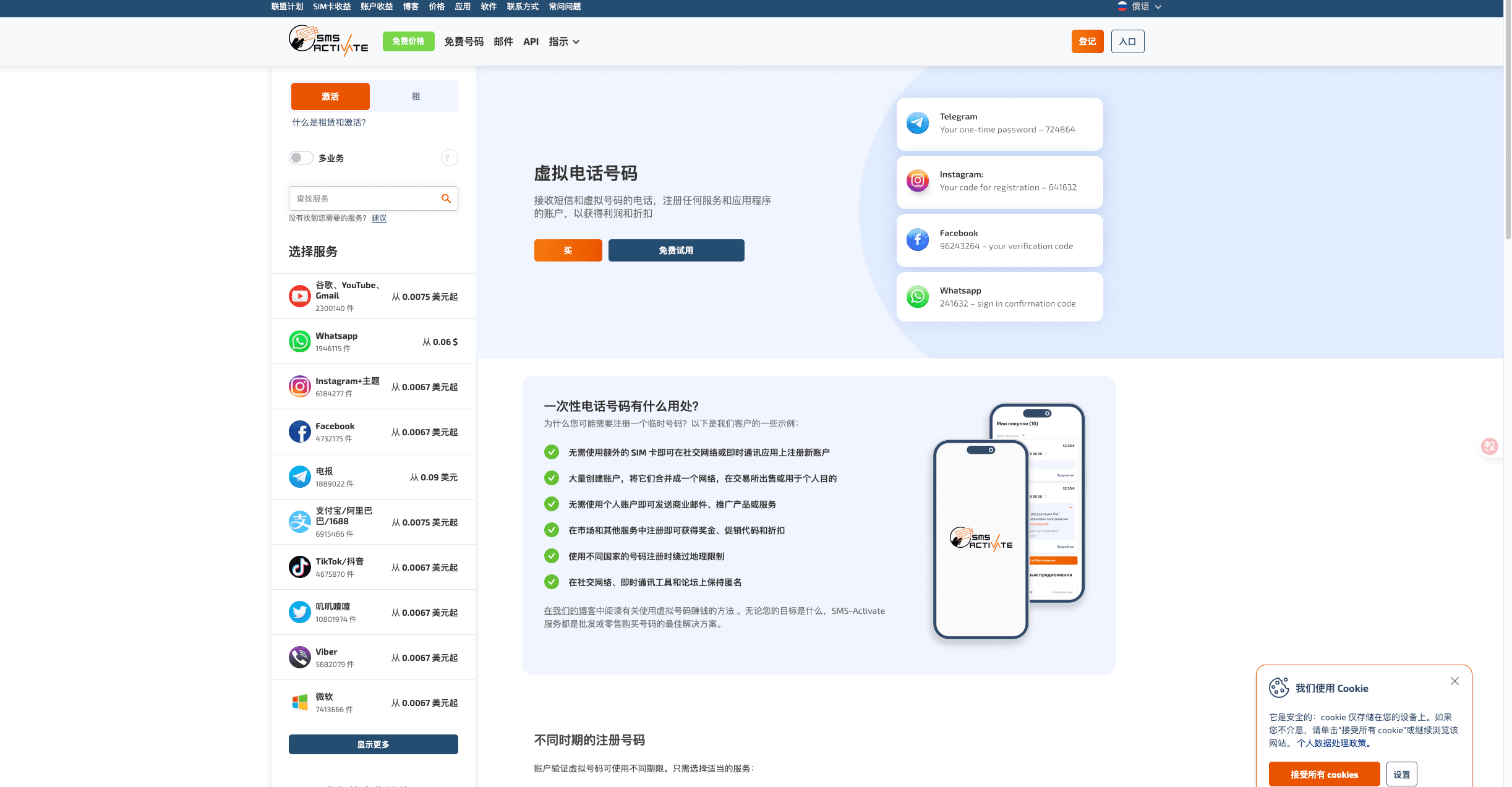Click the Russian flag language icon
1512x787 pixels.
point(1122,6)
